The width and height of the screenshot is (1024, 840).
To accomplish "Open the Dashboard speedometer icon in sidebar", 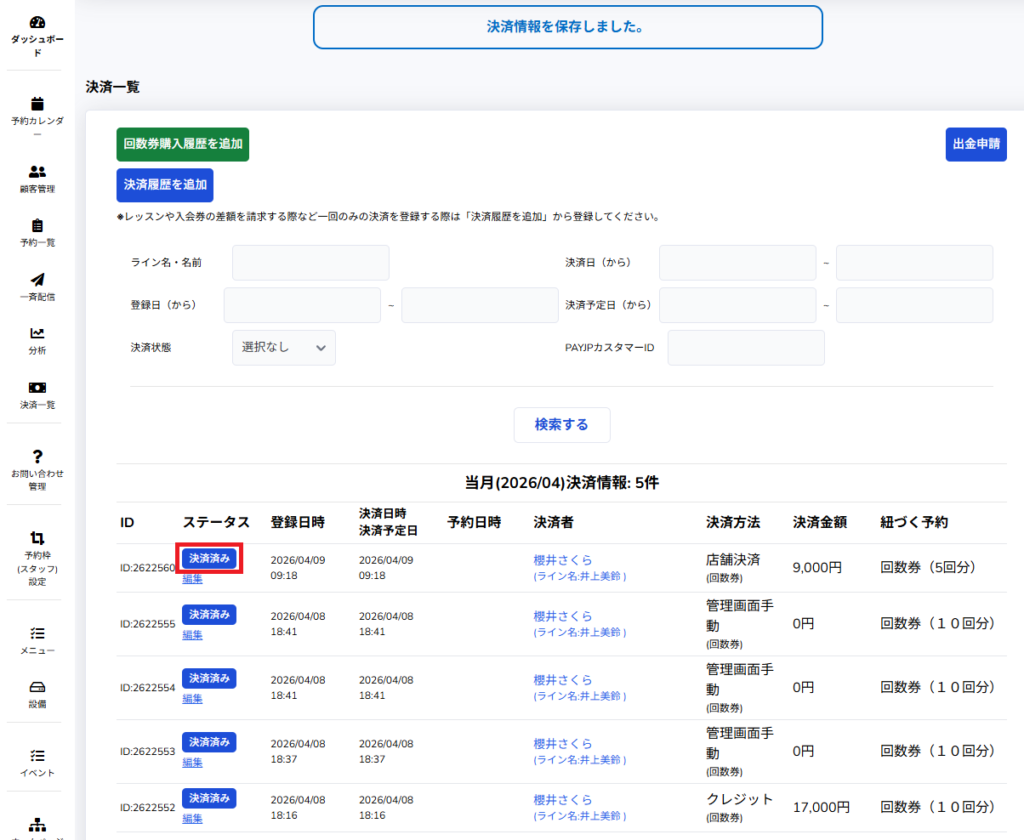I will coord(37,22).
